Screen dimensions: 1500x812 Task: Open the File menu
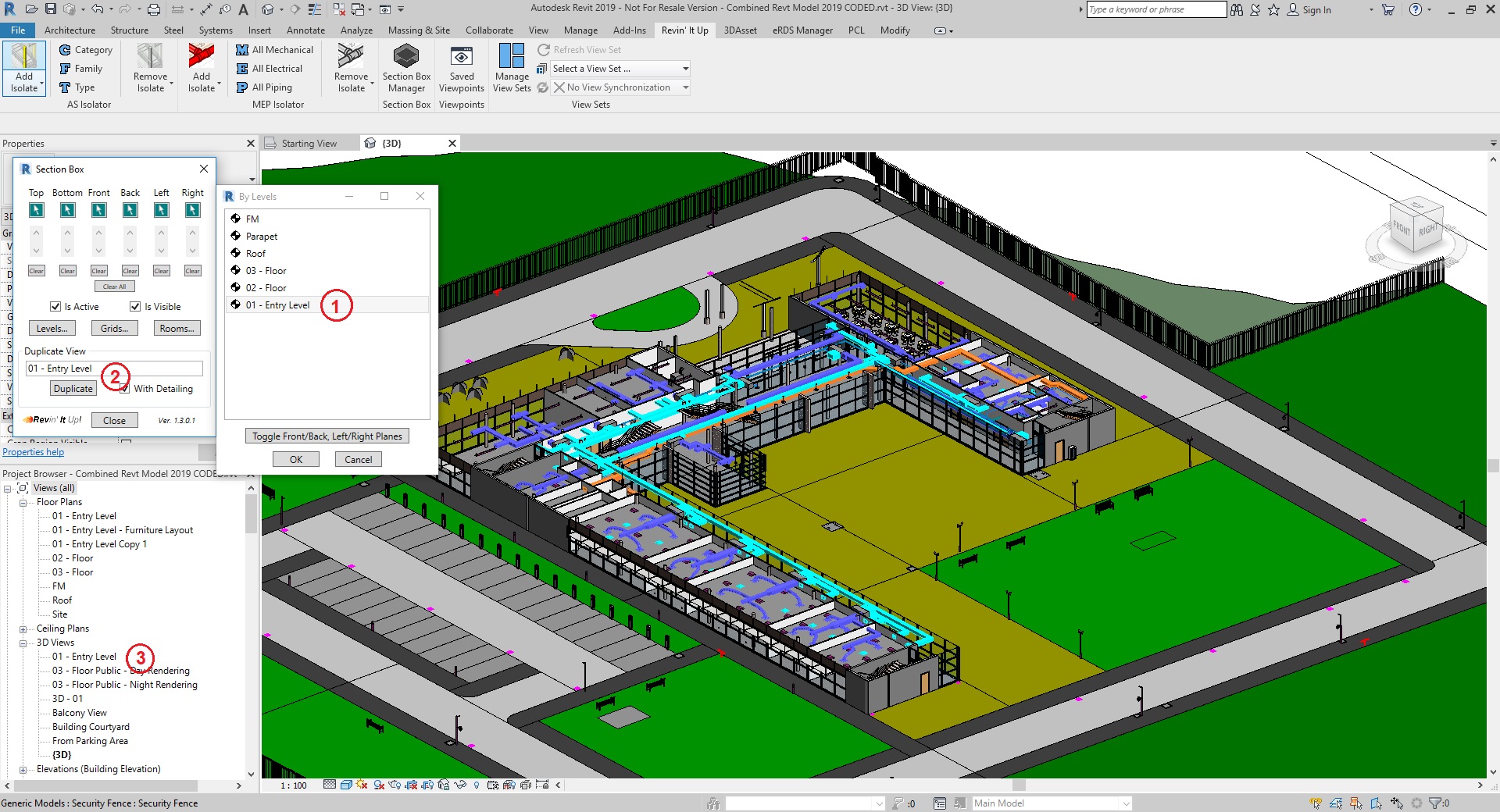18,30
